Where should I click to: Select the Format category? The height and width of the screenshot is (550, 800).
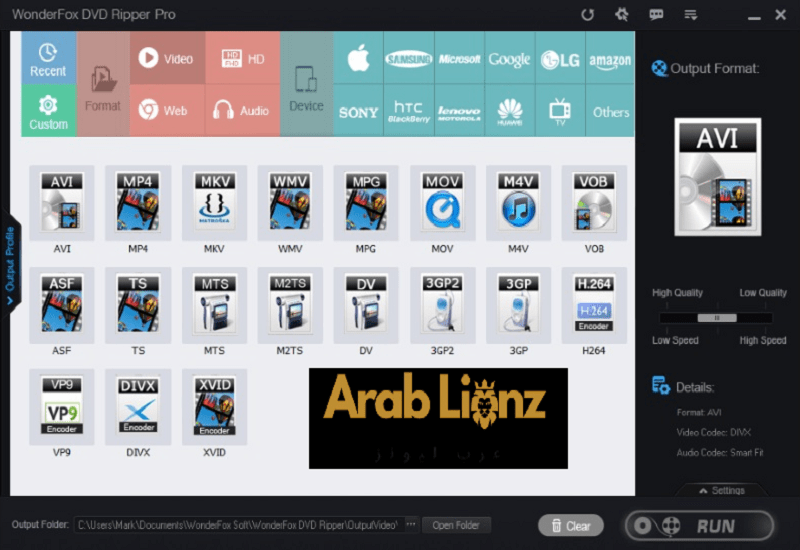pyautogui.click(x=103, y=84)
